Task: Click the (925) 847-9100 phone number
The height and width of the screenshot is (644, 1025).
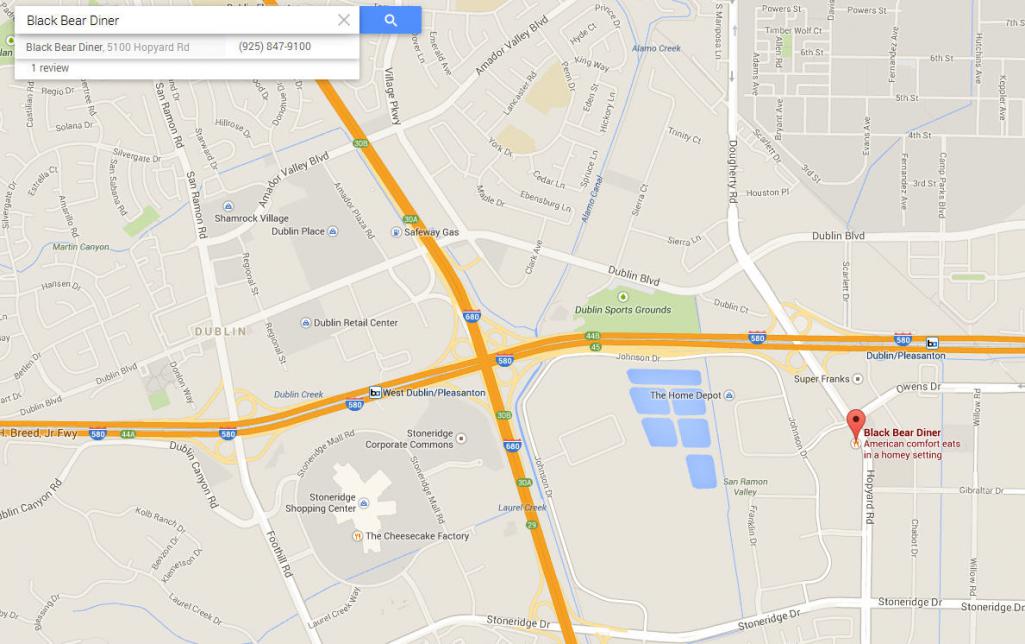Action: [x=275, y=46]
